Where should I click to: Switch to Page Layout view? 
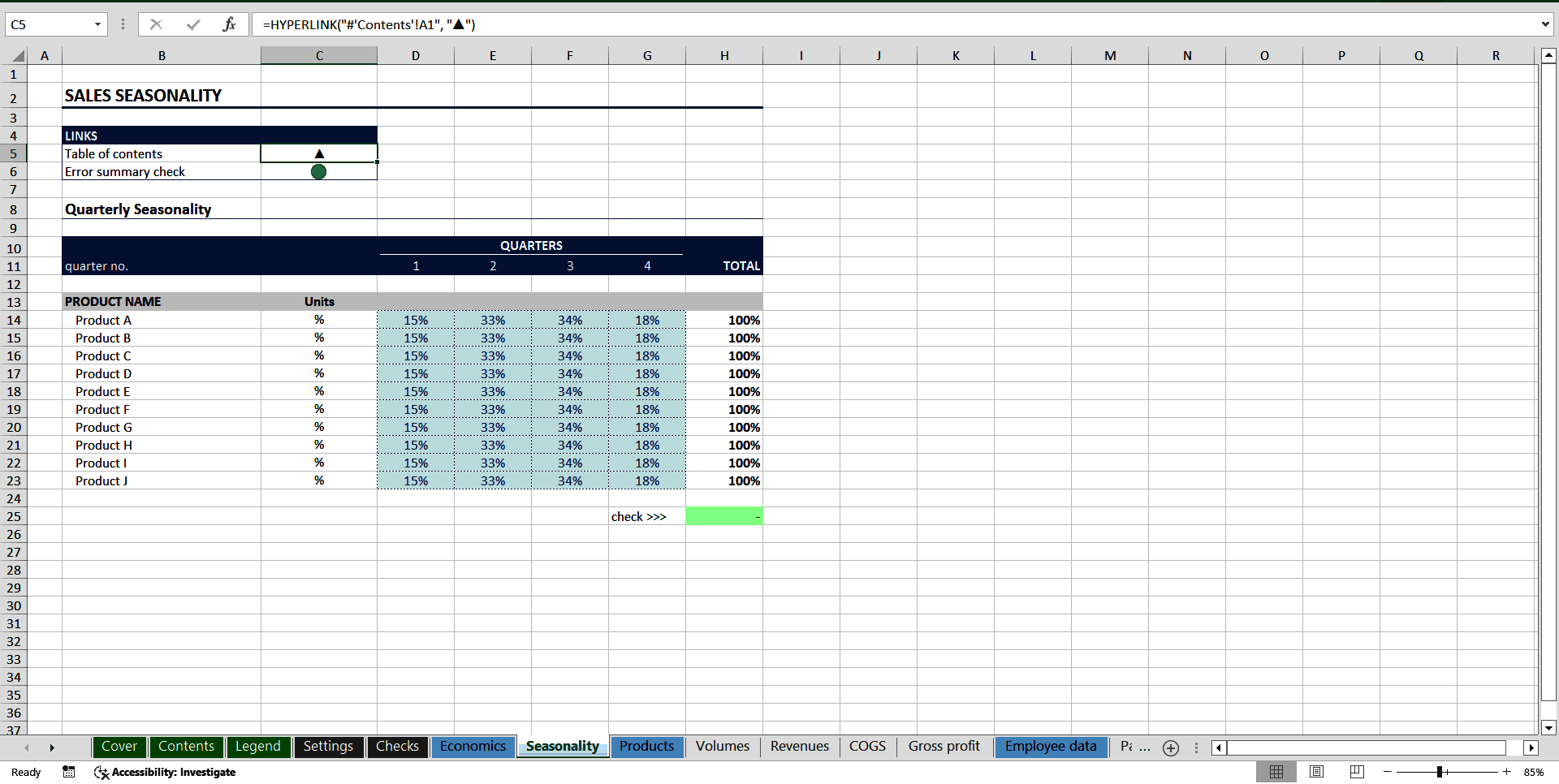pos(1317,772)
